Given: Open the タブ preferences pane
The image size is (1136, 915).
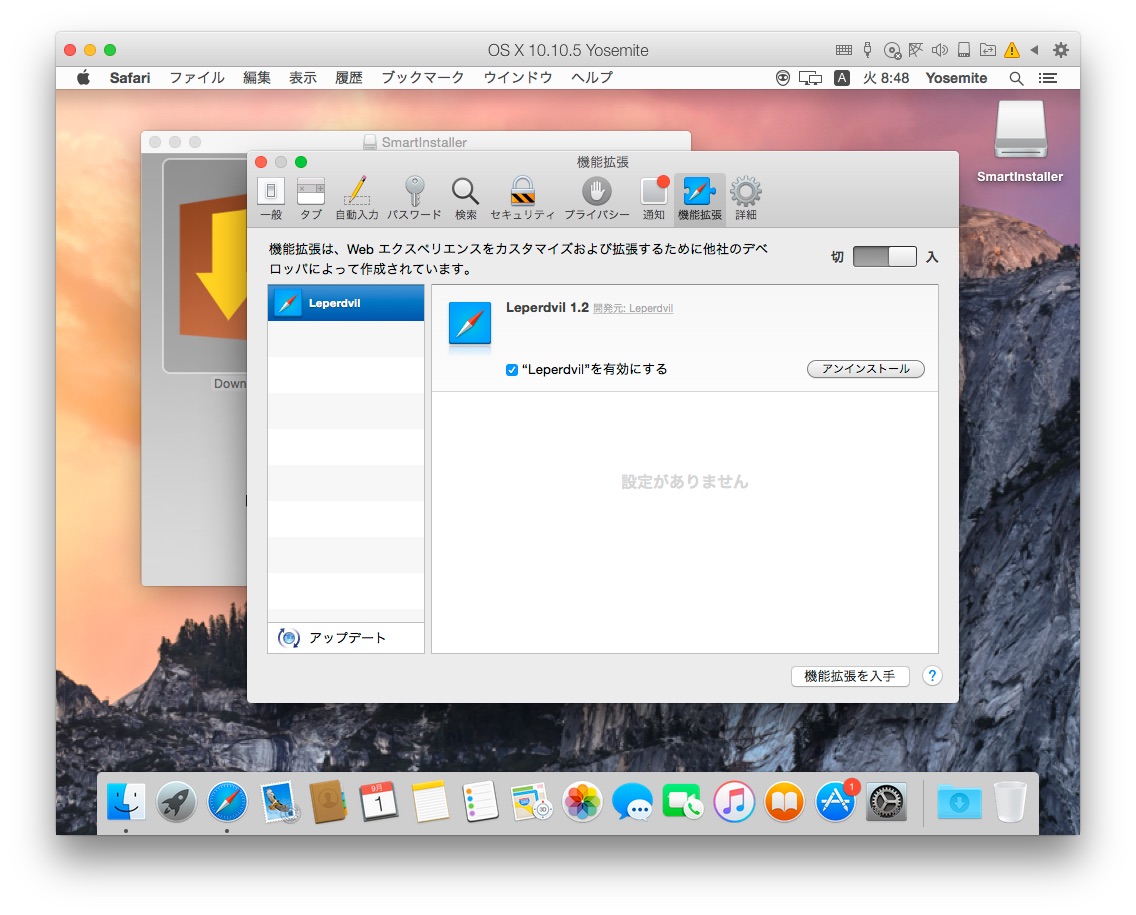Looking at the screenshot, I should point(311,199).
